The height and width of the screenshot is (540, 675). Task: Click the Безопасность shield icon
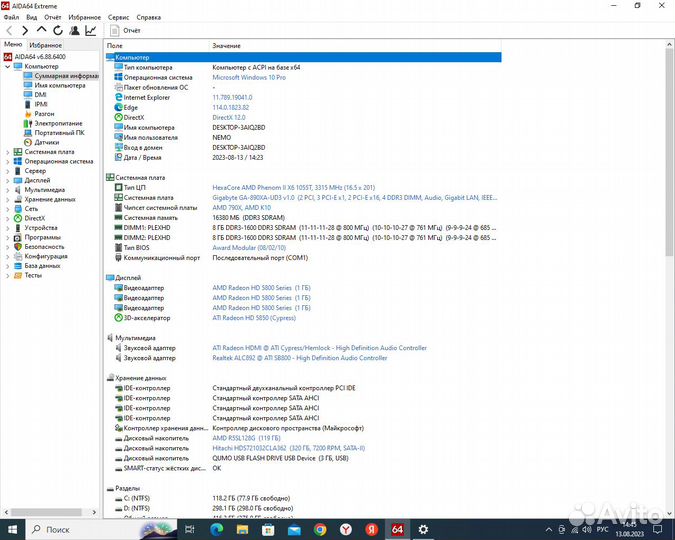click(x=18, y=247)
